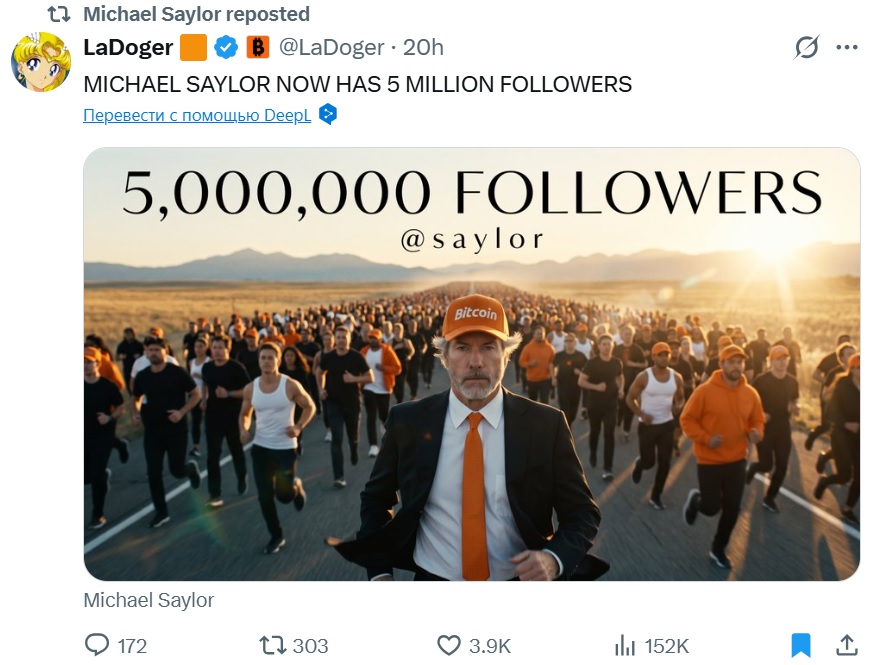
Task: Open the three-dot more options menu
Action: (x=846, y=47)
